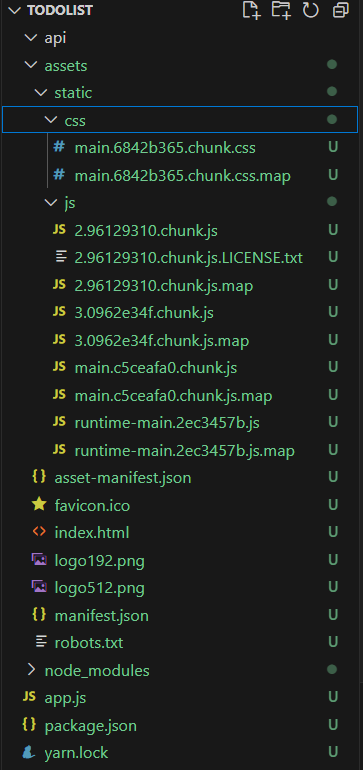Open 2.96129310.chunk.js file
Image resolution: width=363 pixels, height=770 pixels.
click(146, 230)
